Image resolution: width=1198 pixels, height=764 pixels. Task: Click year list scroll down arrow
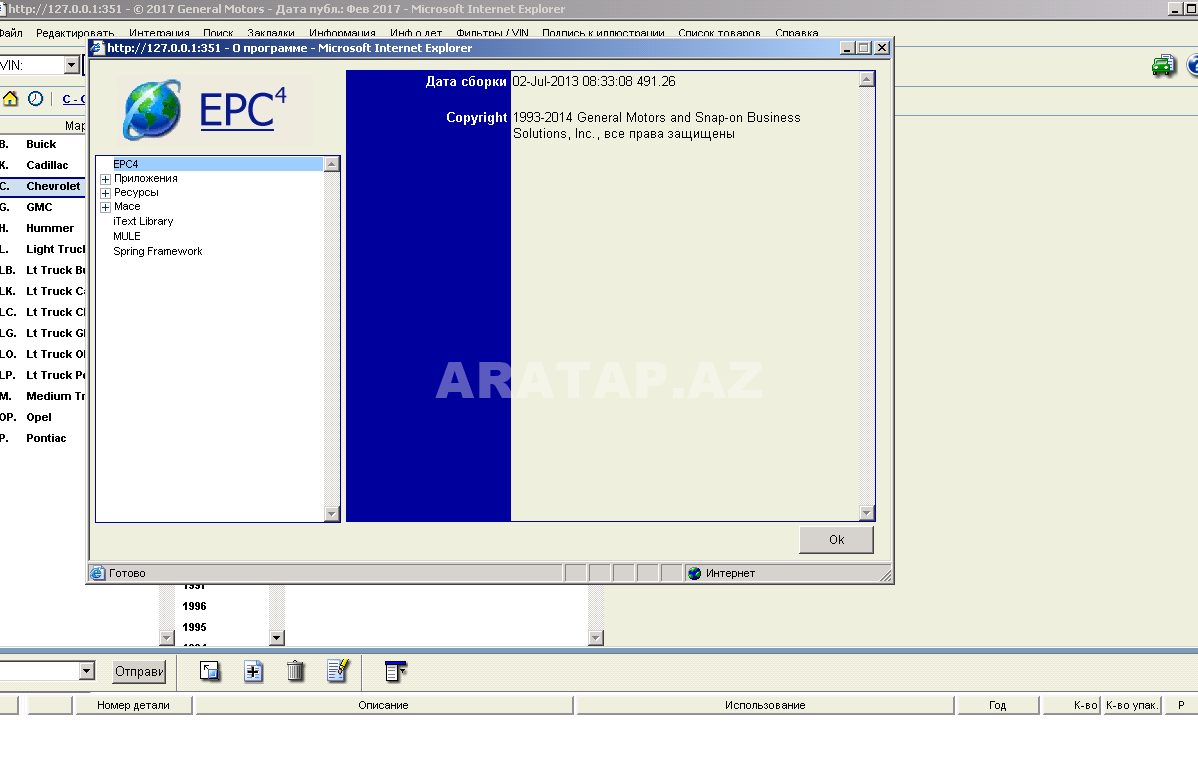pos(277,637)
